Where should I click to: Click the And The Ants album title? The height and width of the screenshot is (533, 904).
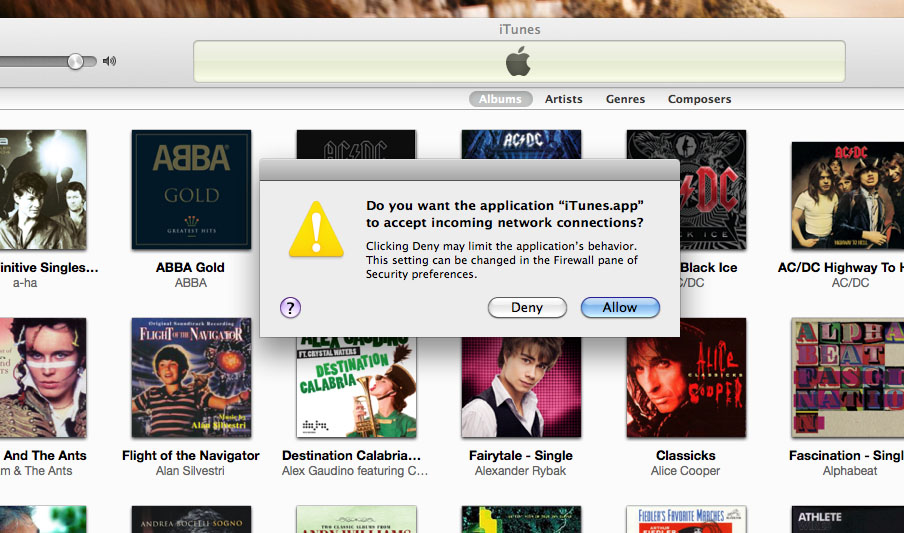pos(44,456)
